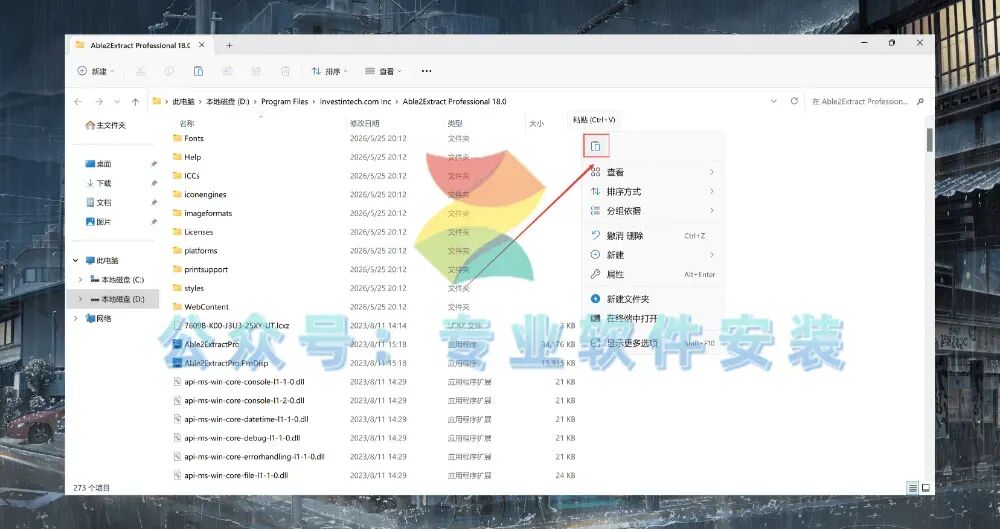Sort by Date modified column header
The width and height of the screenshot is (1000, 529).
click(x=364, y=123)
